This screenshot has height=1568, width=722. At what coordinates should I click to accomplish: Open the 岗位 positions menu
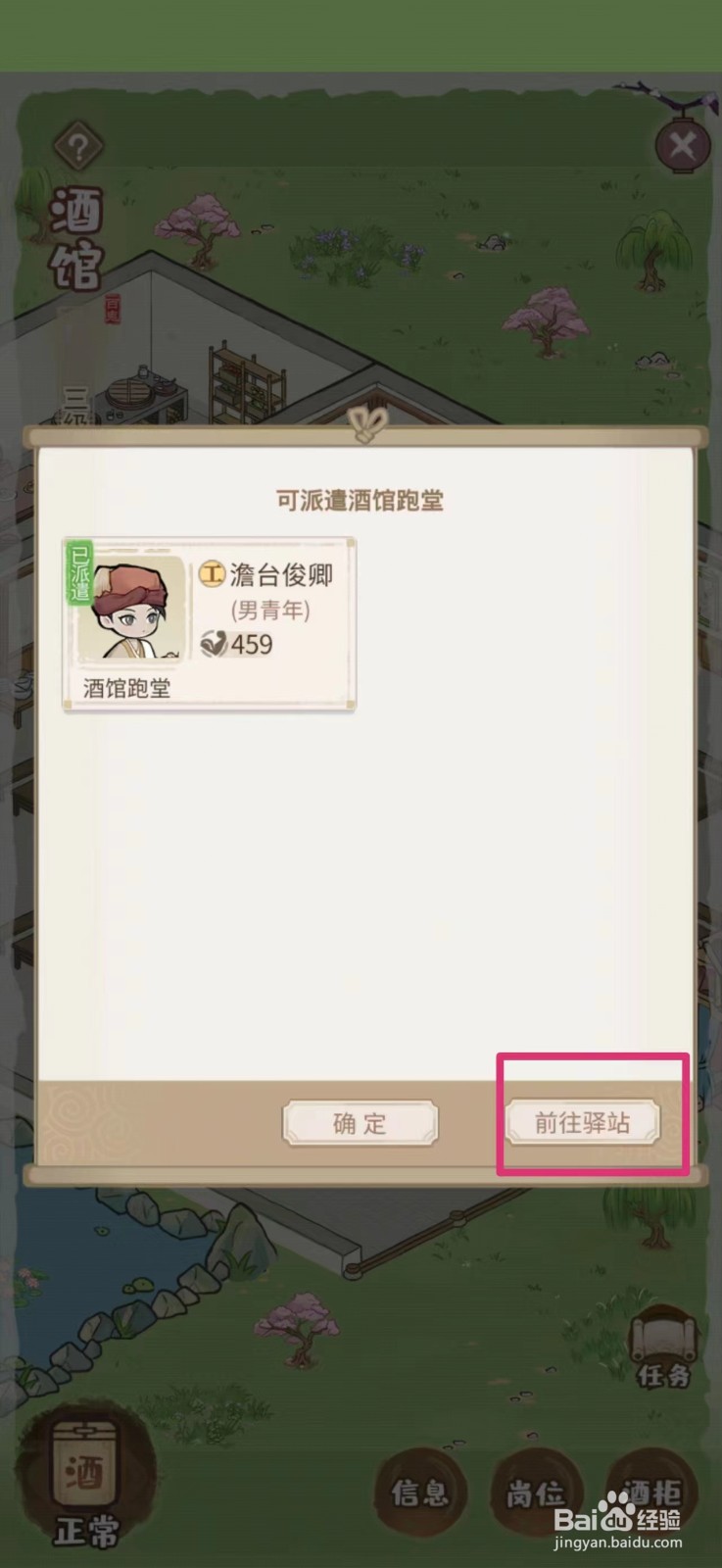click(x=535, y=1494)
